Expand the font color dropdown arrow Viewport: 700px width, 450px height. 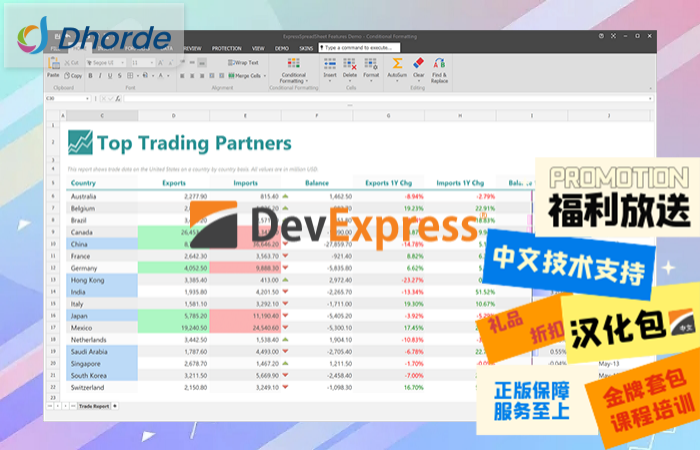[168, 76]
